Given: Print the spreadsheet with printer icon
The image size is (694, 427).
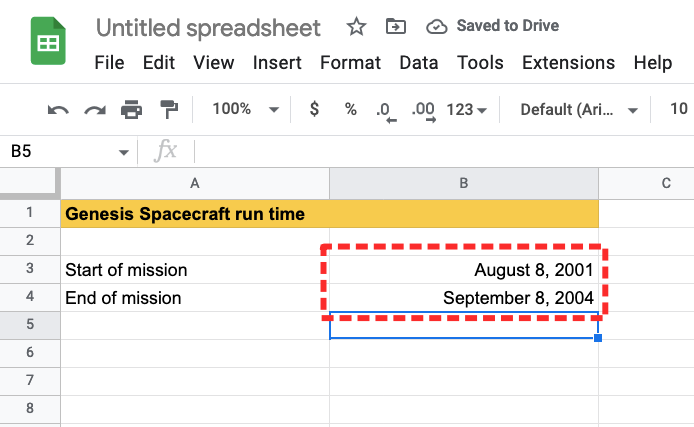Looking at the screenshot, I should coord(131,109).
